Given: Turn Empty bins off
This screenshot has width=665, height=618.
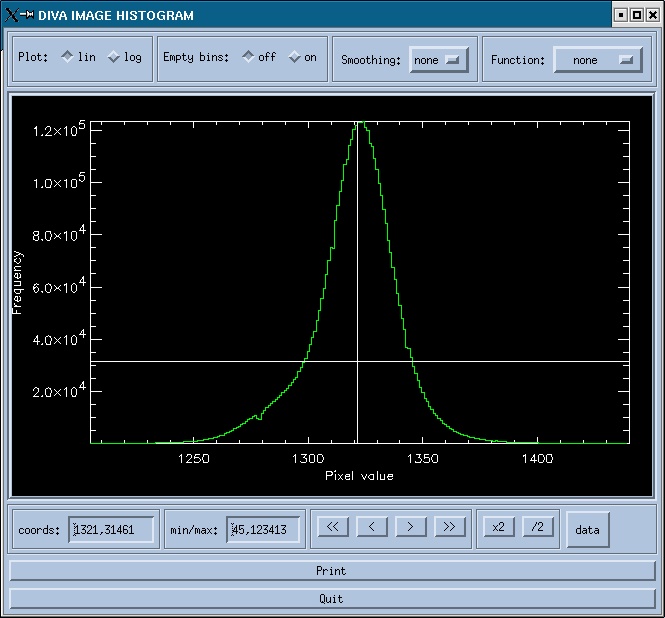Looking at the screenshot, I should click(248, 57).
